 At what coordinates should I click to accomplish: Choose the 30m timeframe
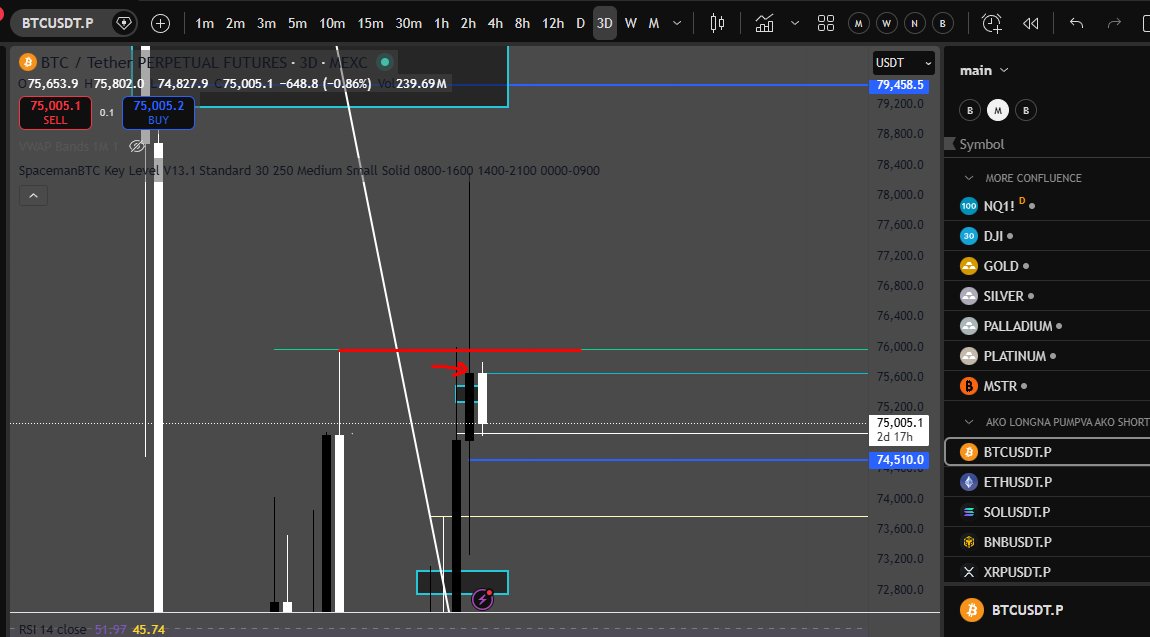[x=409, y=23]
